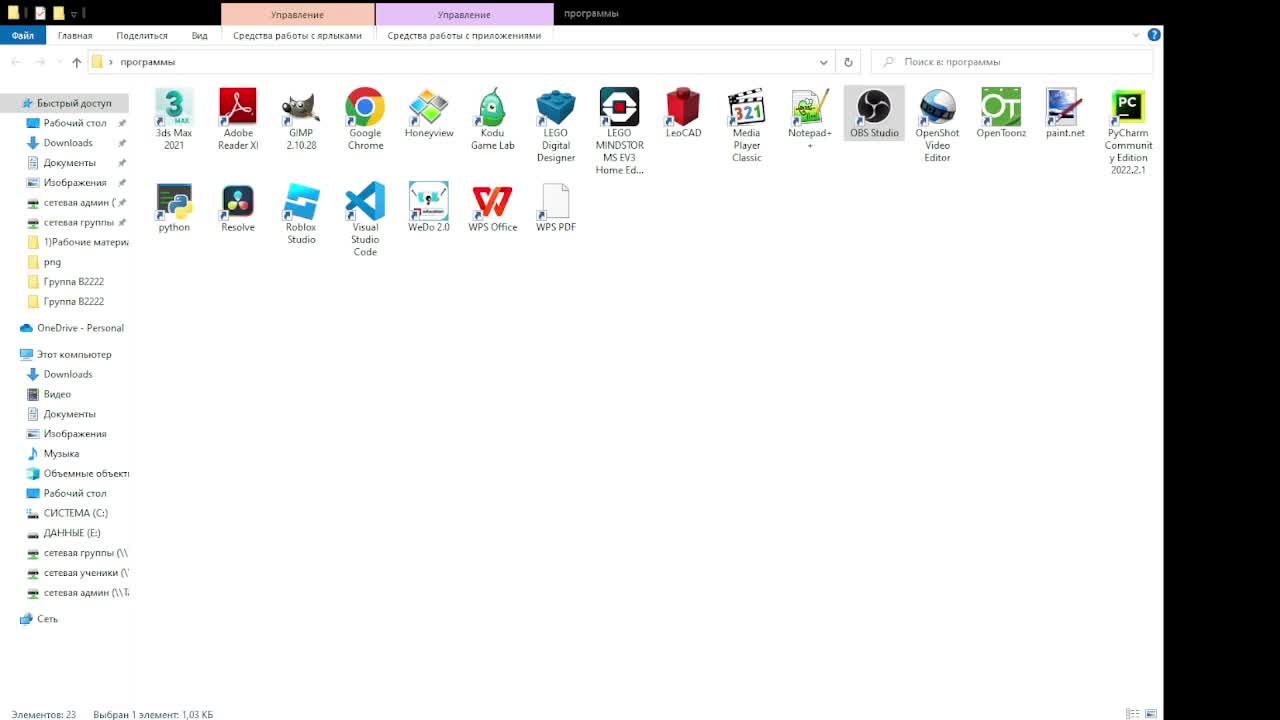This screenshot has width=1280, height=720.
Task: Click the Элементов: 23 status text
Action: coord(43,715)
